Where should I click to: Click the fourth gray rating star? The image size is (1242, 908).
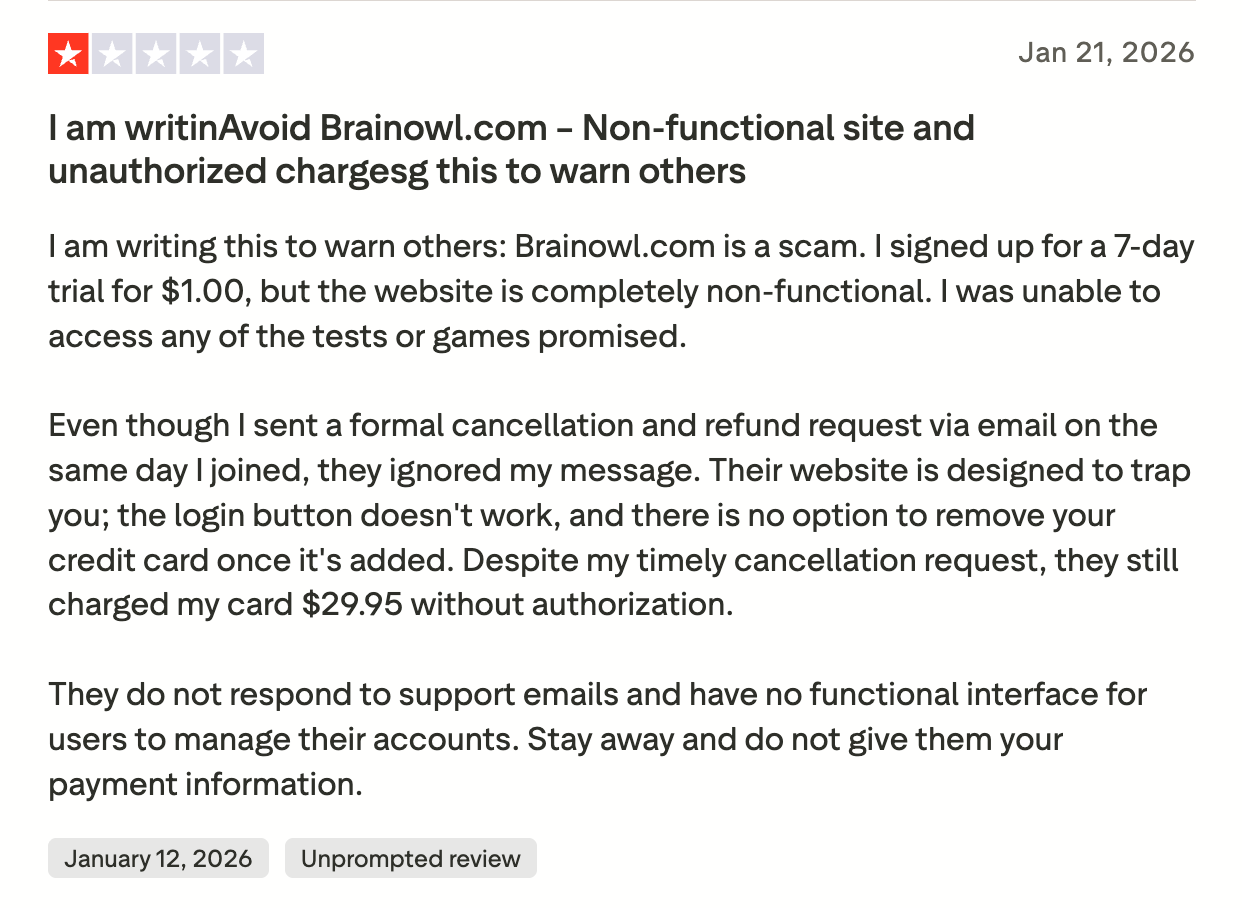click(x=200, y=54)
